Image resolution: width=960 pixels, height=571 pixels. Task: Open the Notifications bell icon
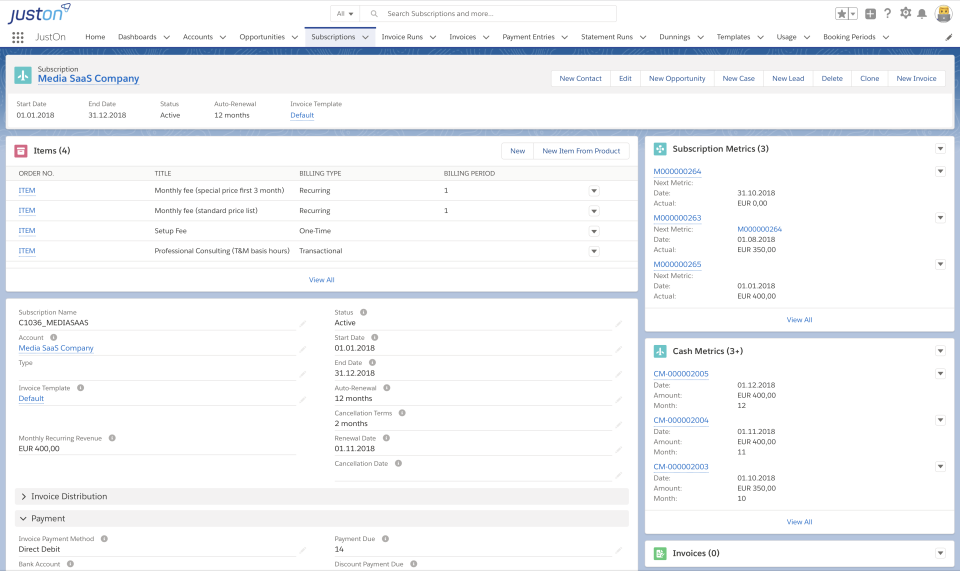click(921, 13)
